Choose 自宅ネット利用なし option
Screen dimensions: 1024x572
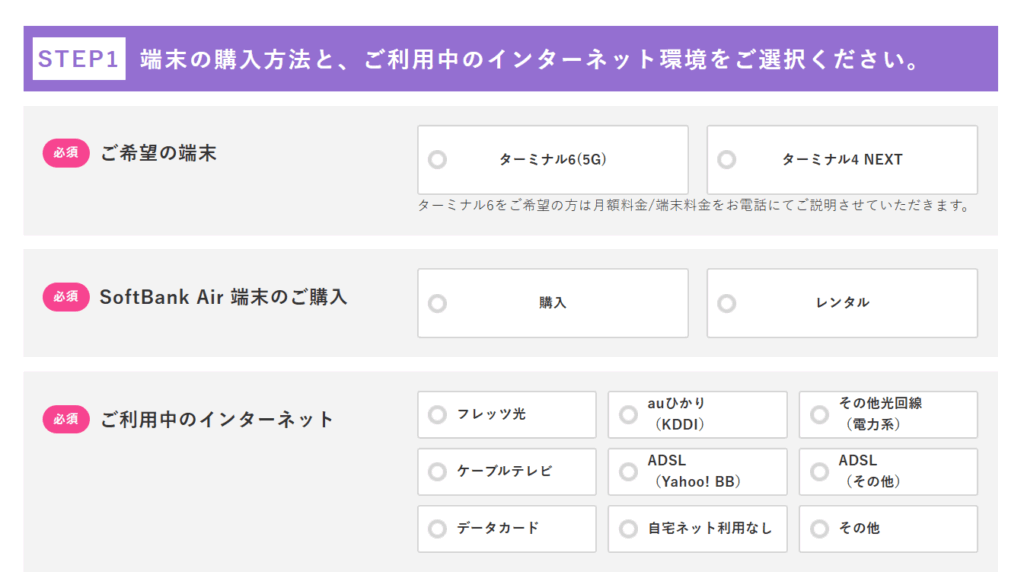628,528
